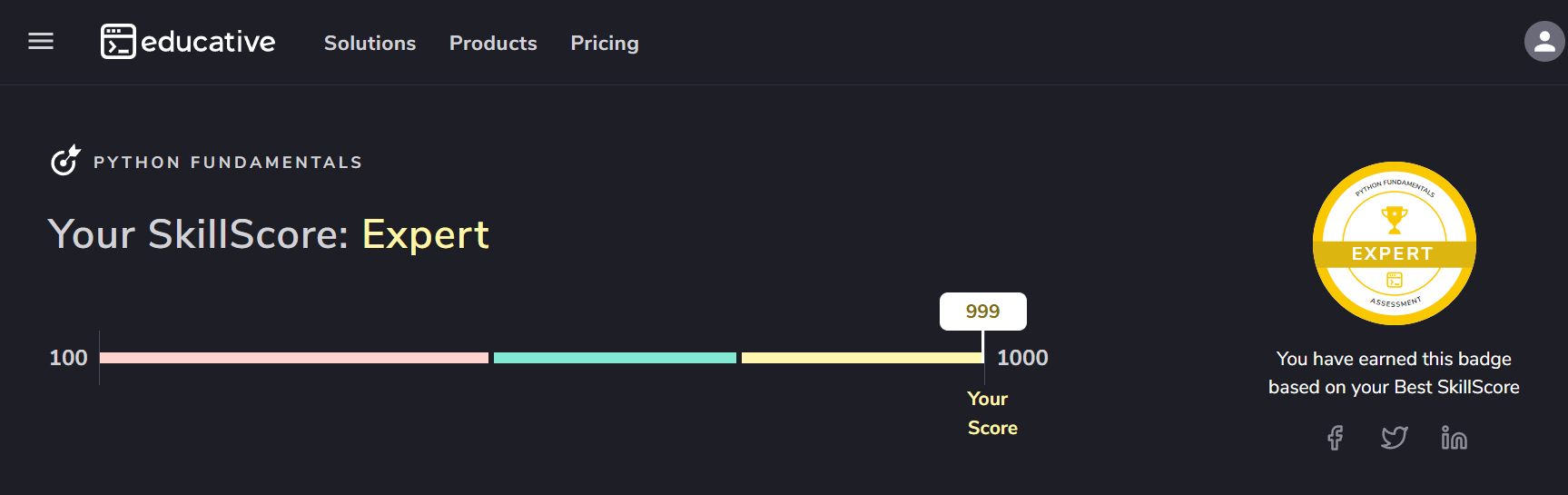Click the pink segment of score bar
1568x495 pixels.
(293, 358)
